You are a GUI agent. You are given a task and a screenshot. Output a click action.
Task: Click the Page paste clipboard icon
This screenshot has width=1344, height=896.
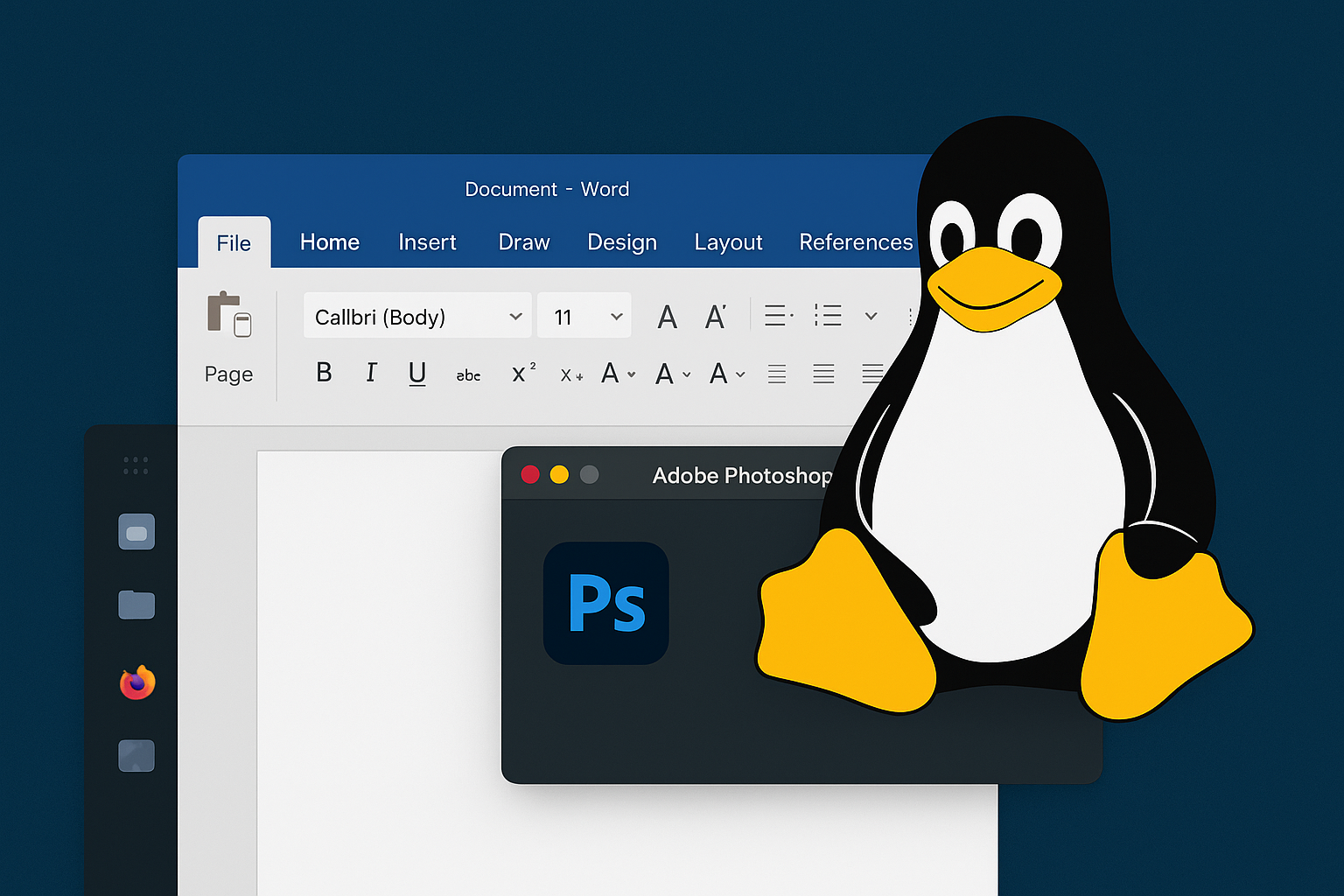[229, 315]
